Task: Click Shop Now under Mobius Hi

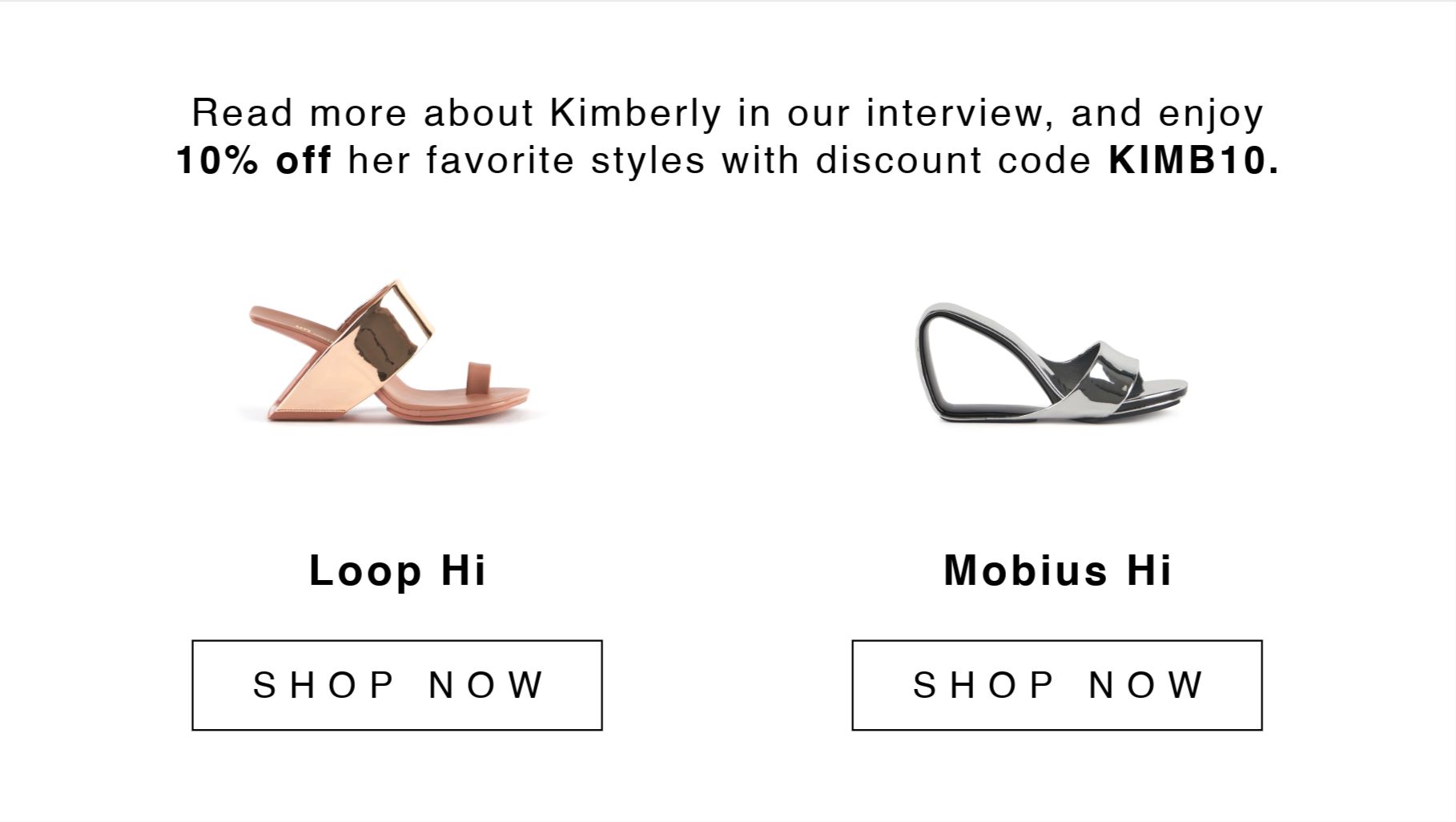Action: click(x=1057, y=685)
